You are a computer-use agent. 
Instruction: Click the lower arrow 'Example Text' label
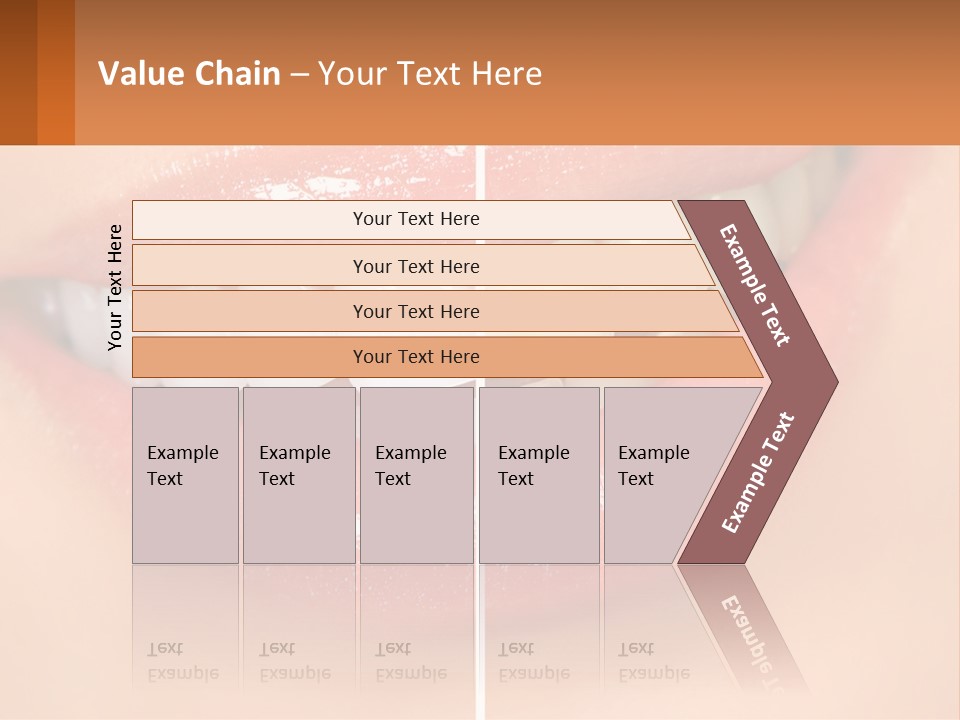pyautogui.click(x=758, y=473)
